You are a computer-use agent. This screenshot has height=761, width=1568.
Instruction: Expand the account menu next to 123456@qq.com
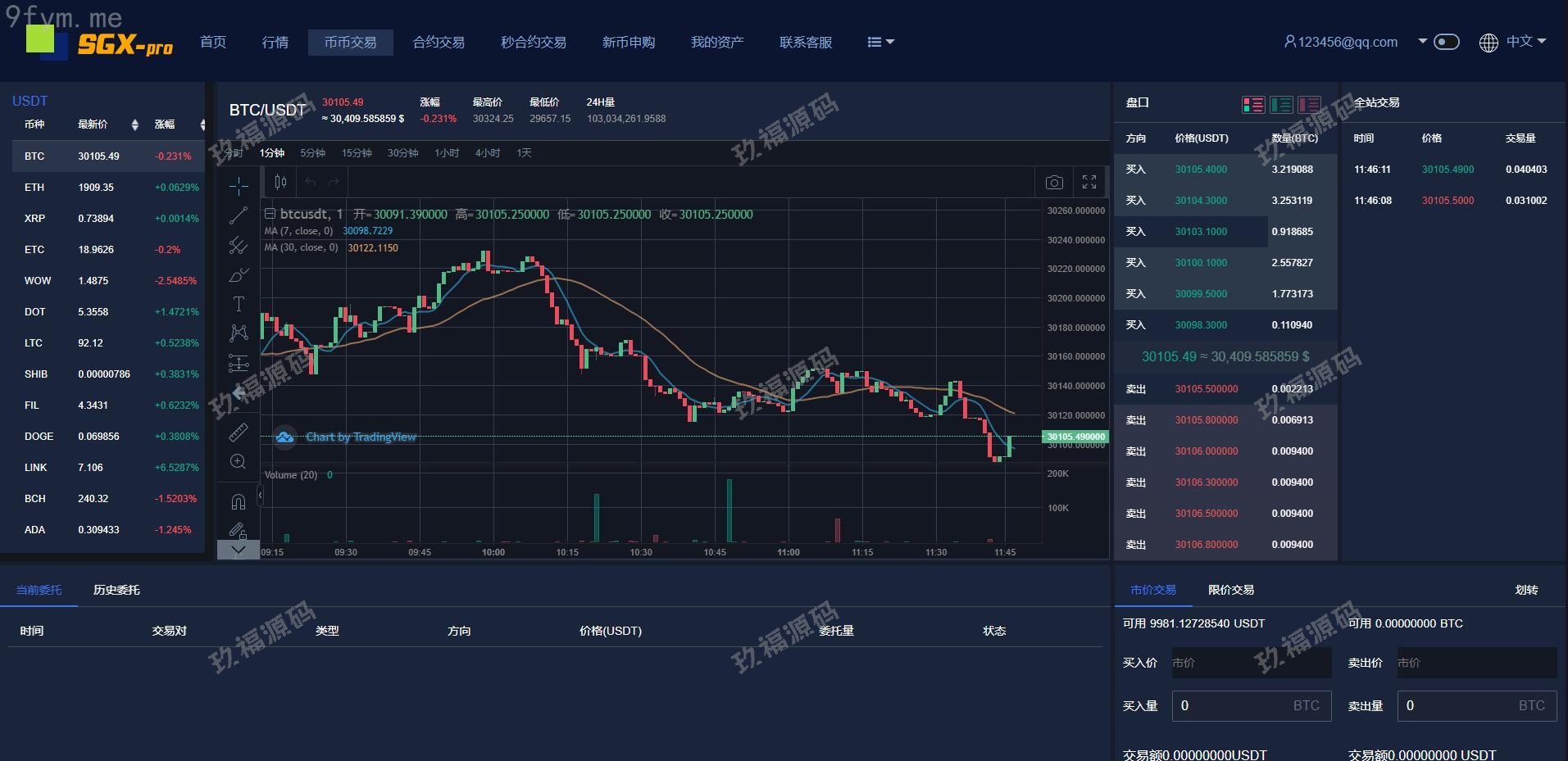[1422, 41]
